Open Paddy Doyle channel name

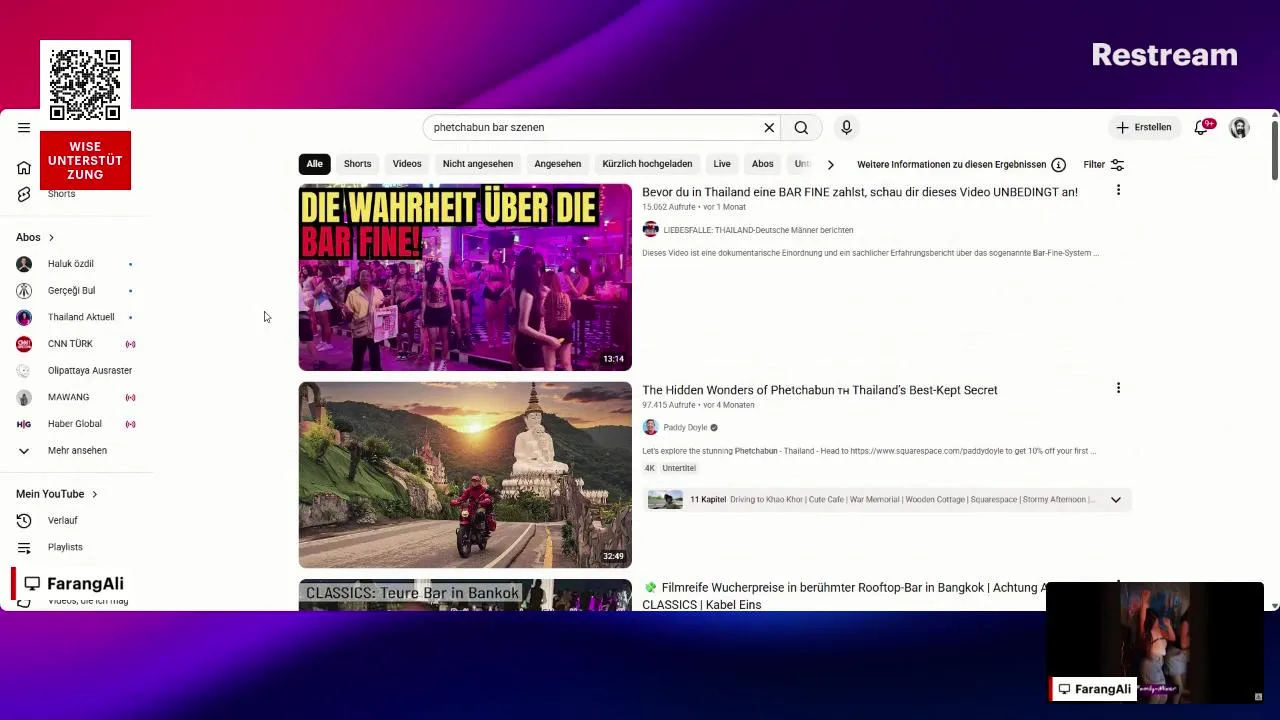[x=685, y=427]
